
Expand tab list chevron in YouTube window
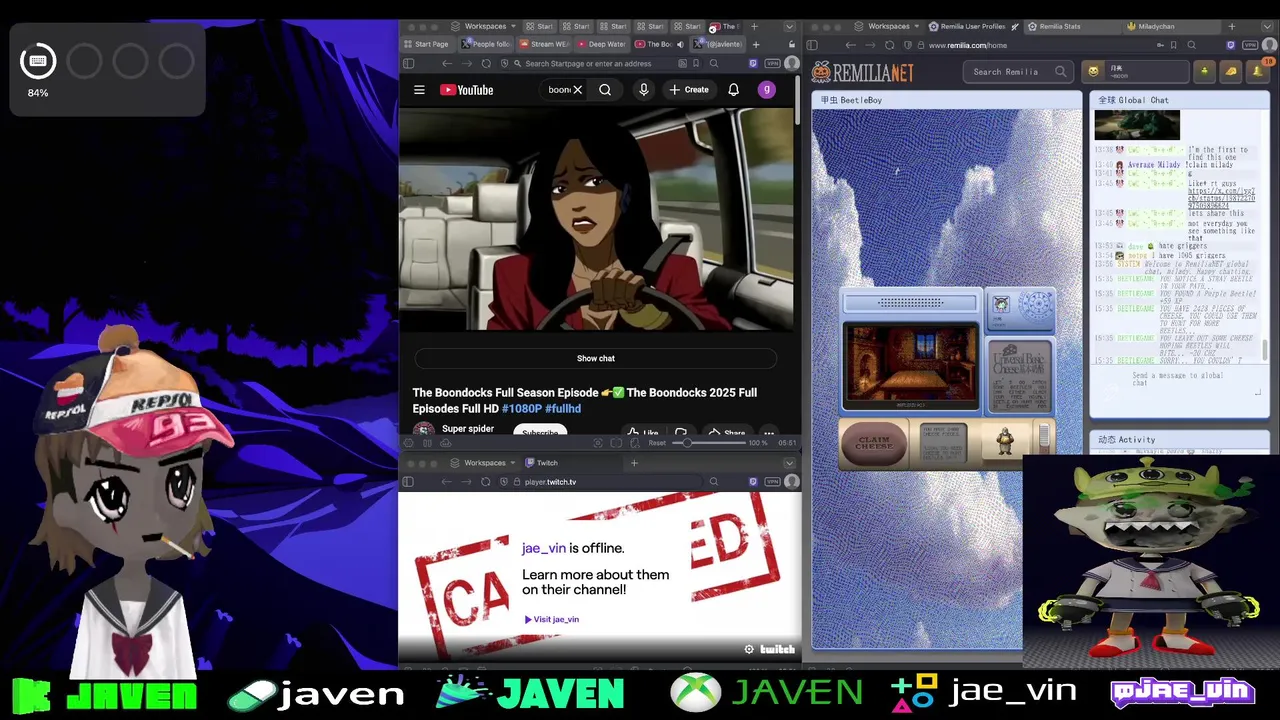[x=789, y=26]
